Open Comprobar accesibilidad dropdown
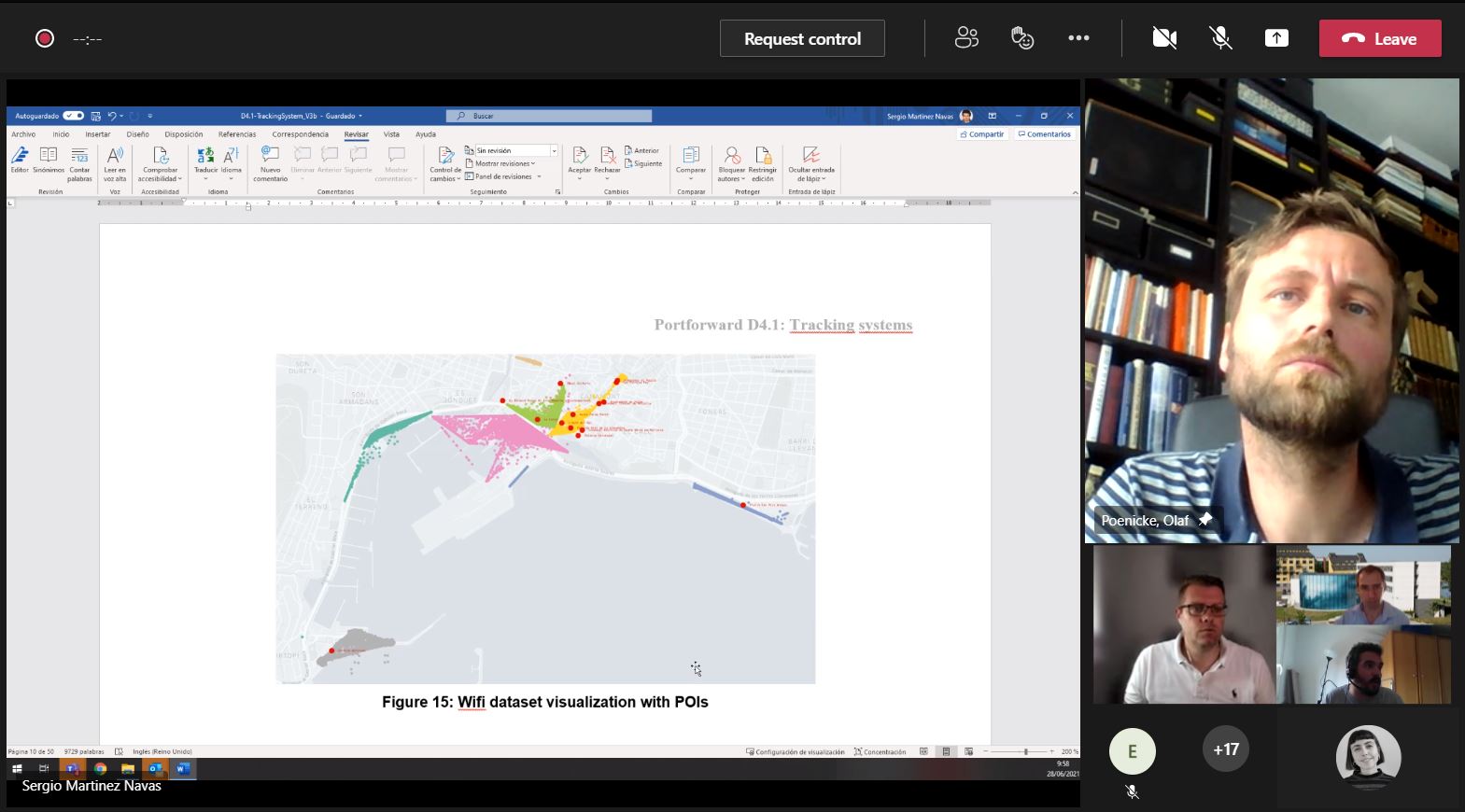Viewport: 1465px width, 812px height. point(161,163)
